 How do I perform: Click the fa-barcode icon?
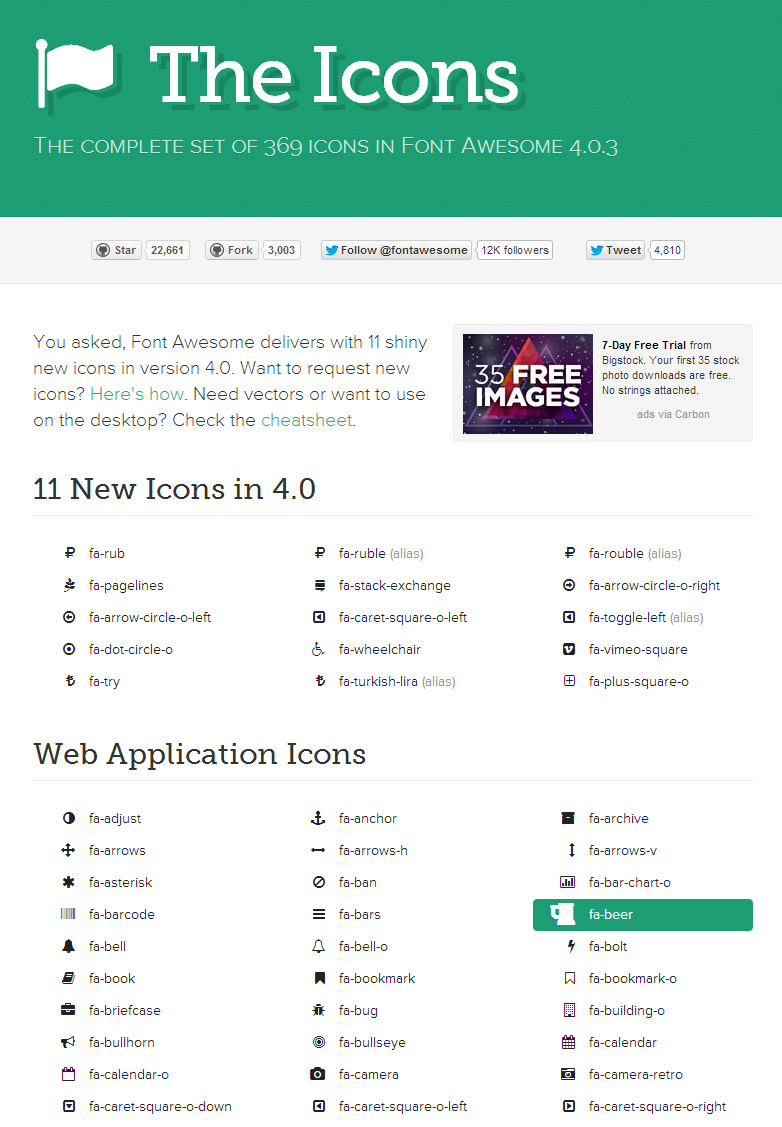click(x=68, y=914)
